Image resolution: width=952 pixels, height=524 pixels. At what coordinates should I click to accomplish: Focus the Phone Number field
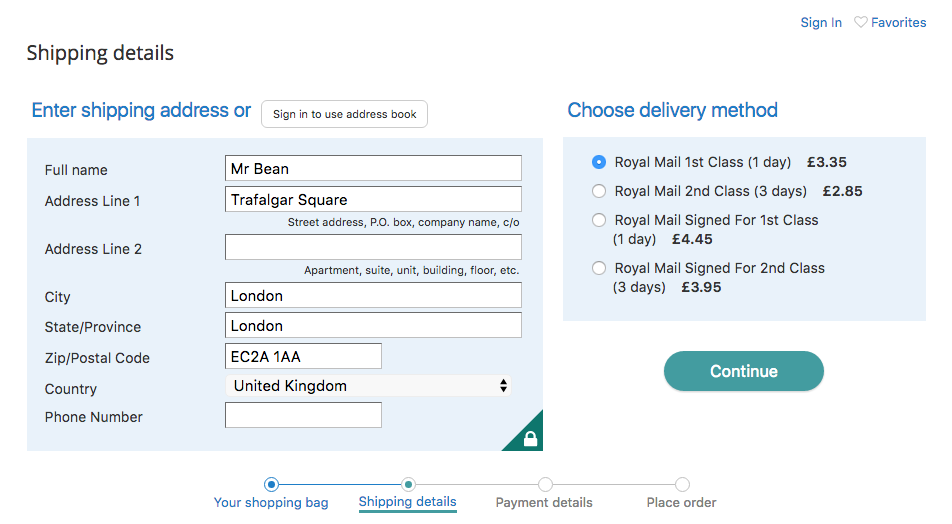[304, 415]
